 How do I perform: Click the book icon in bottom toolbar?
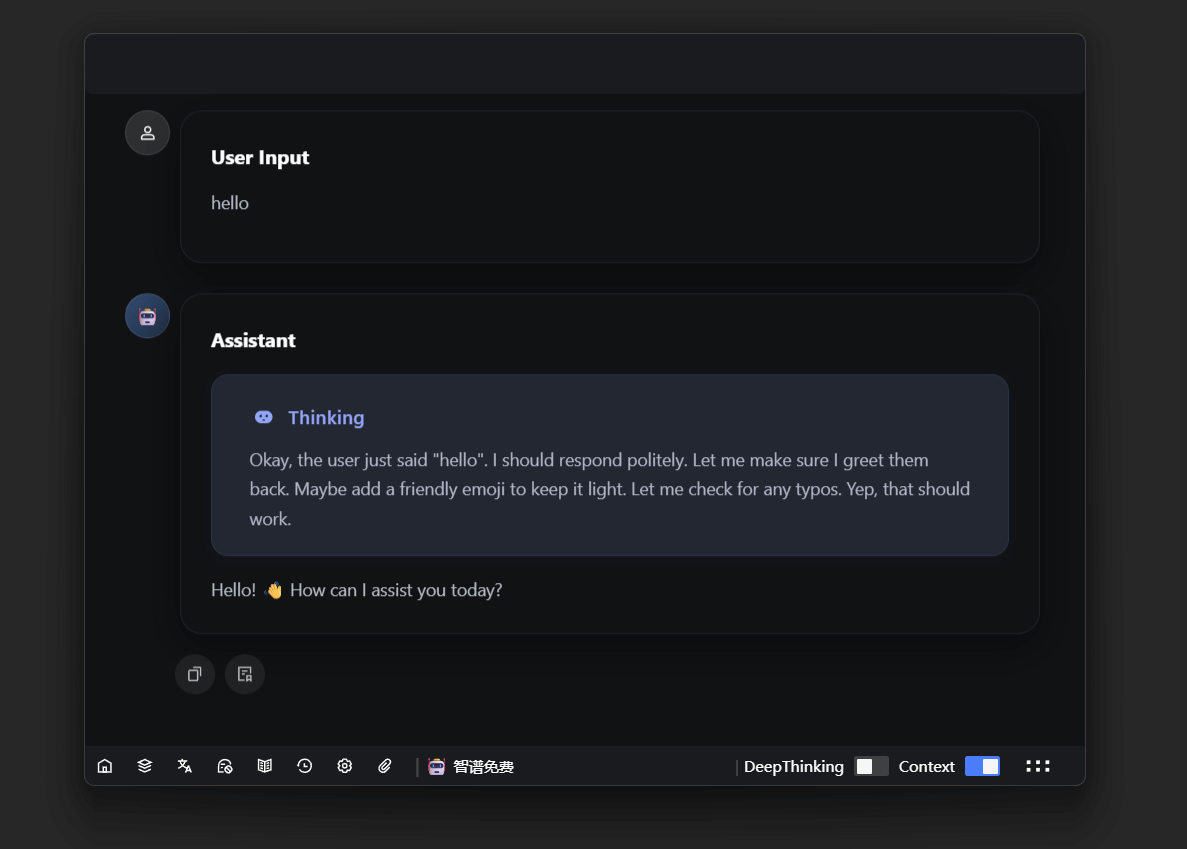[x=265, y=766]
